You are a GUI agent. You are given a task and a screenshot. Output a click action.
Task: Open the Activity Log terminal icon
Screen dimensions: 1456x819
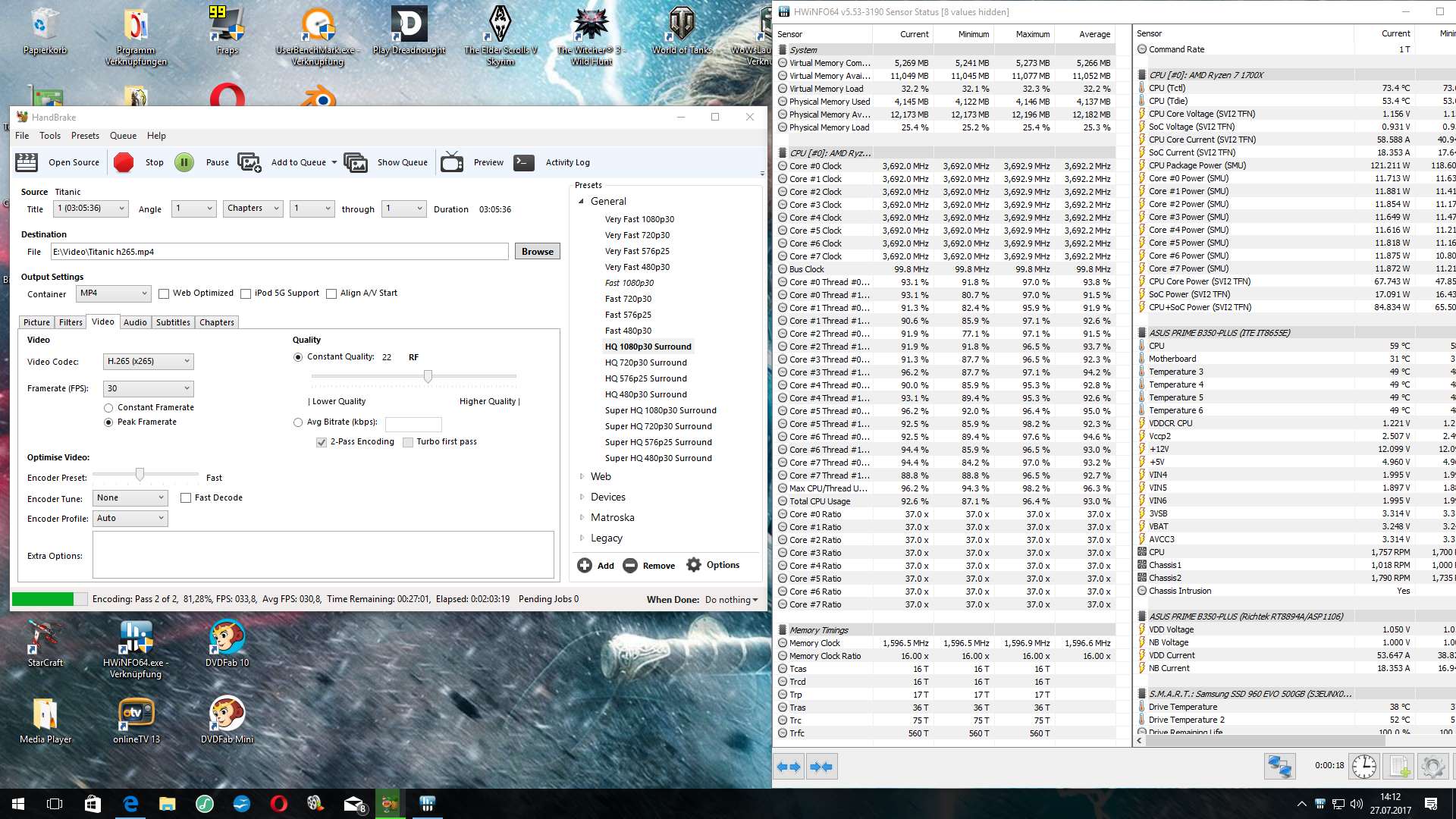coord(524,162)
